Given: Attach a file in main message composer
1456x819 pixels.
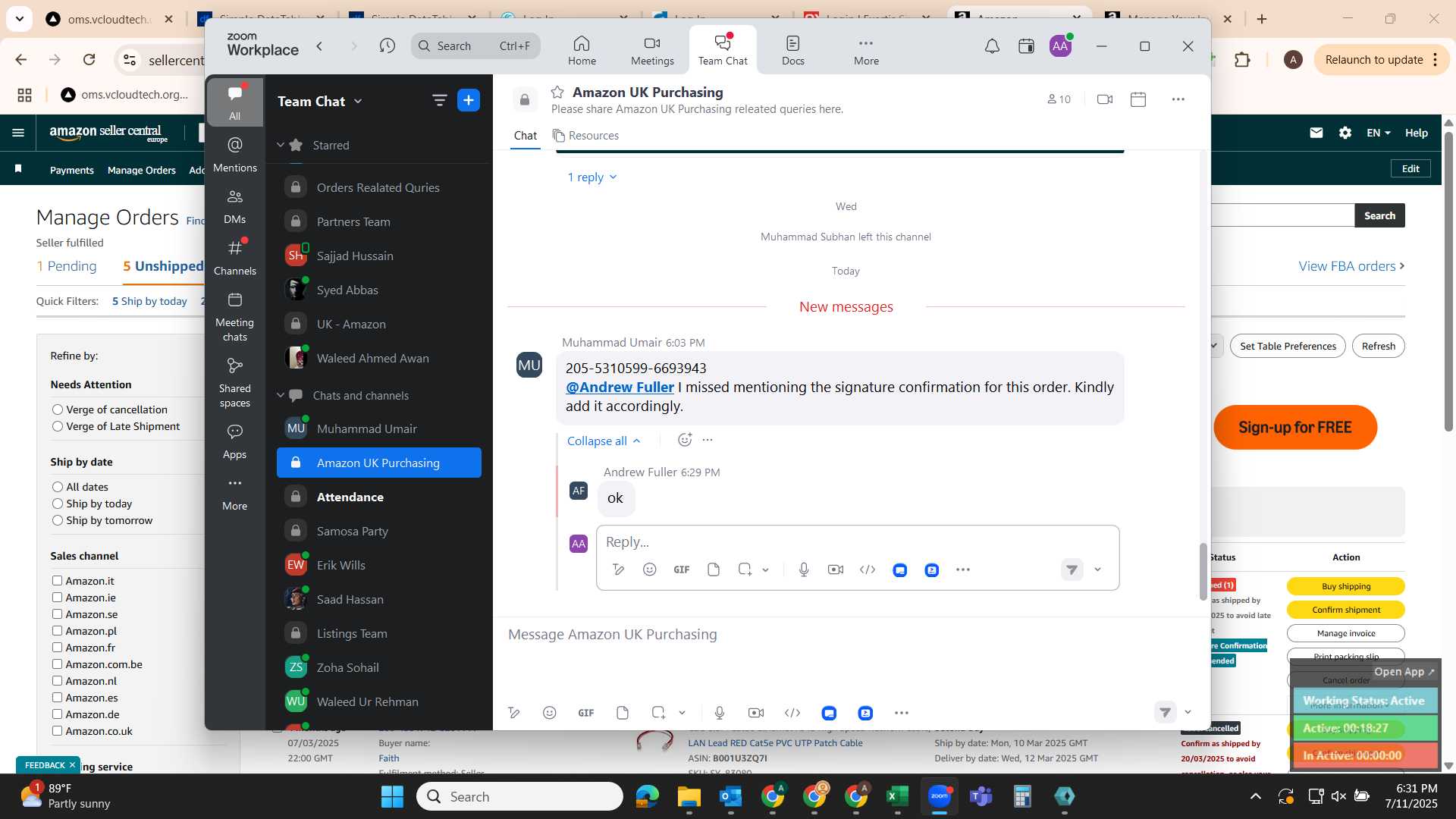Looking at the screenshot, I should pos(623,713).
